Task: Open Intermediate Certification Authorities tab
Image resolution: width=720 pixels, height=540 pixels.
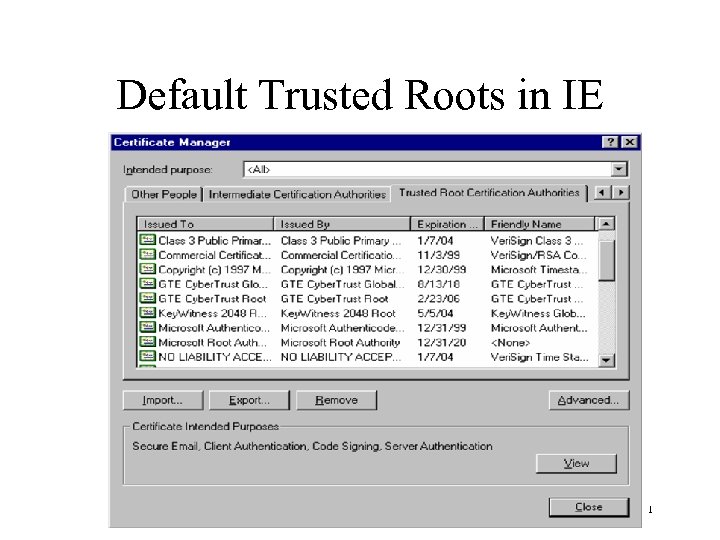Action: [x=297, y=195]
